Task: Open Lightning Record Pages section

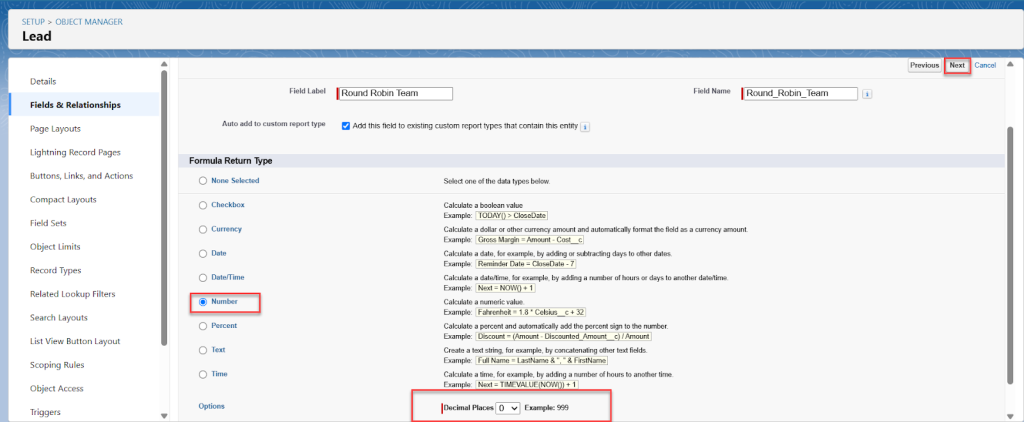Action: (x=76, y=152)
